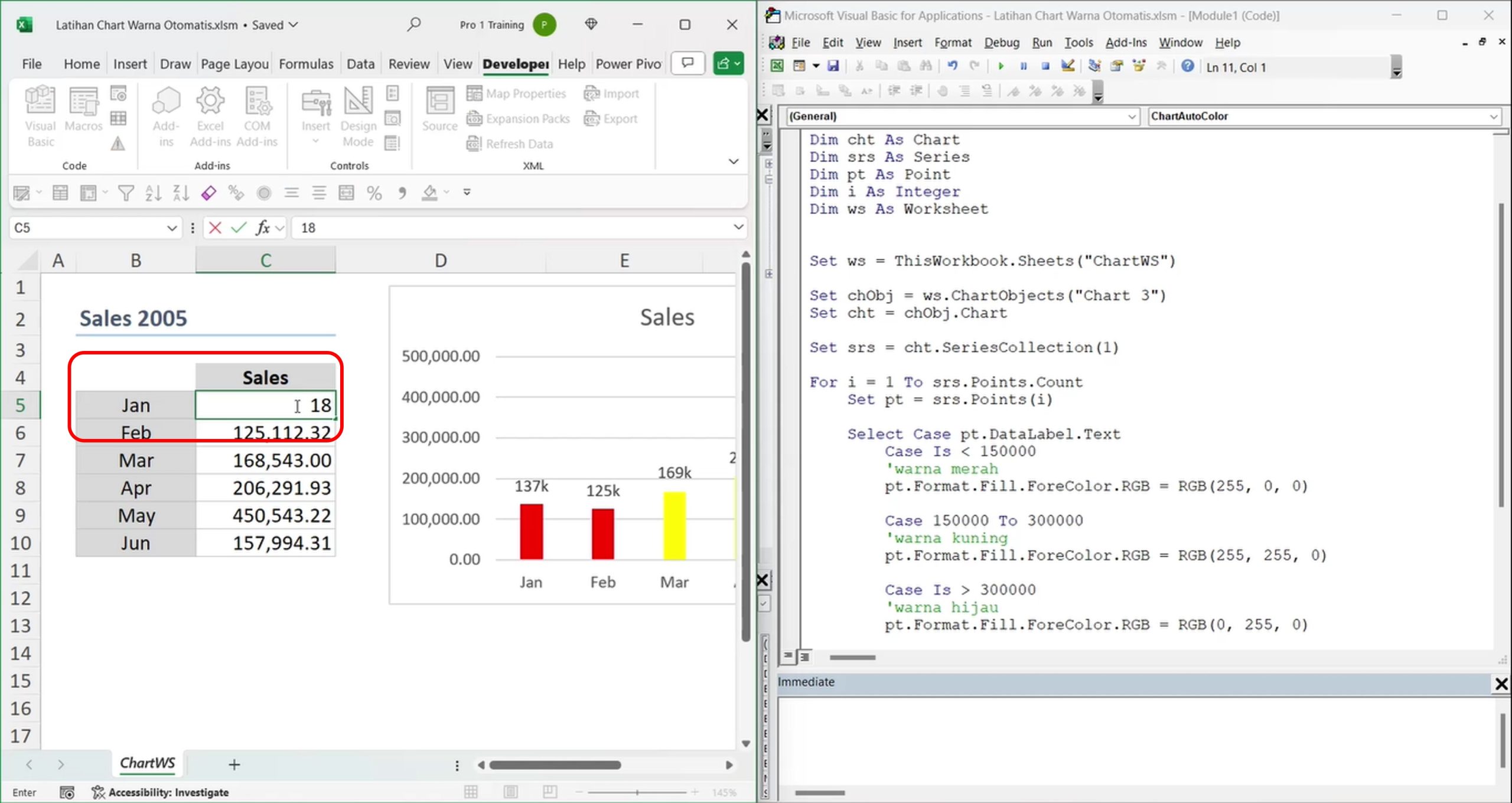1512x803 pixels.
Task: Switch to the Formulas ribbon tab
Action: pyautogui.click(x=306, y=64)
